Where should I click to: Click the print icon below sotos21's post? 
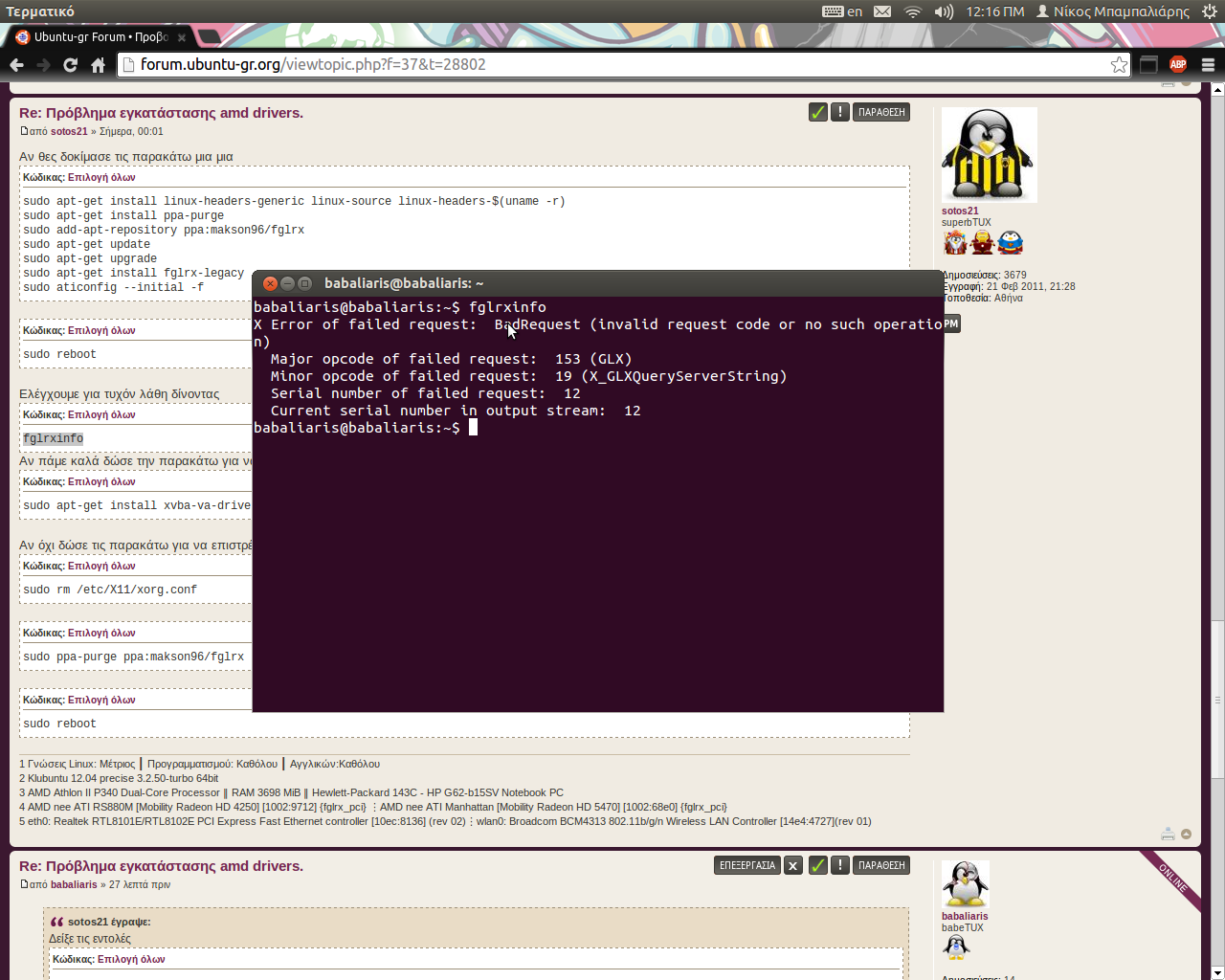click(x=1167, y=834)
